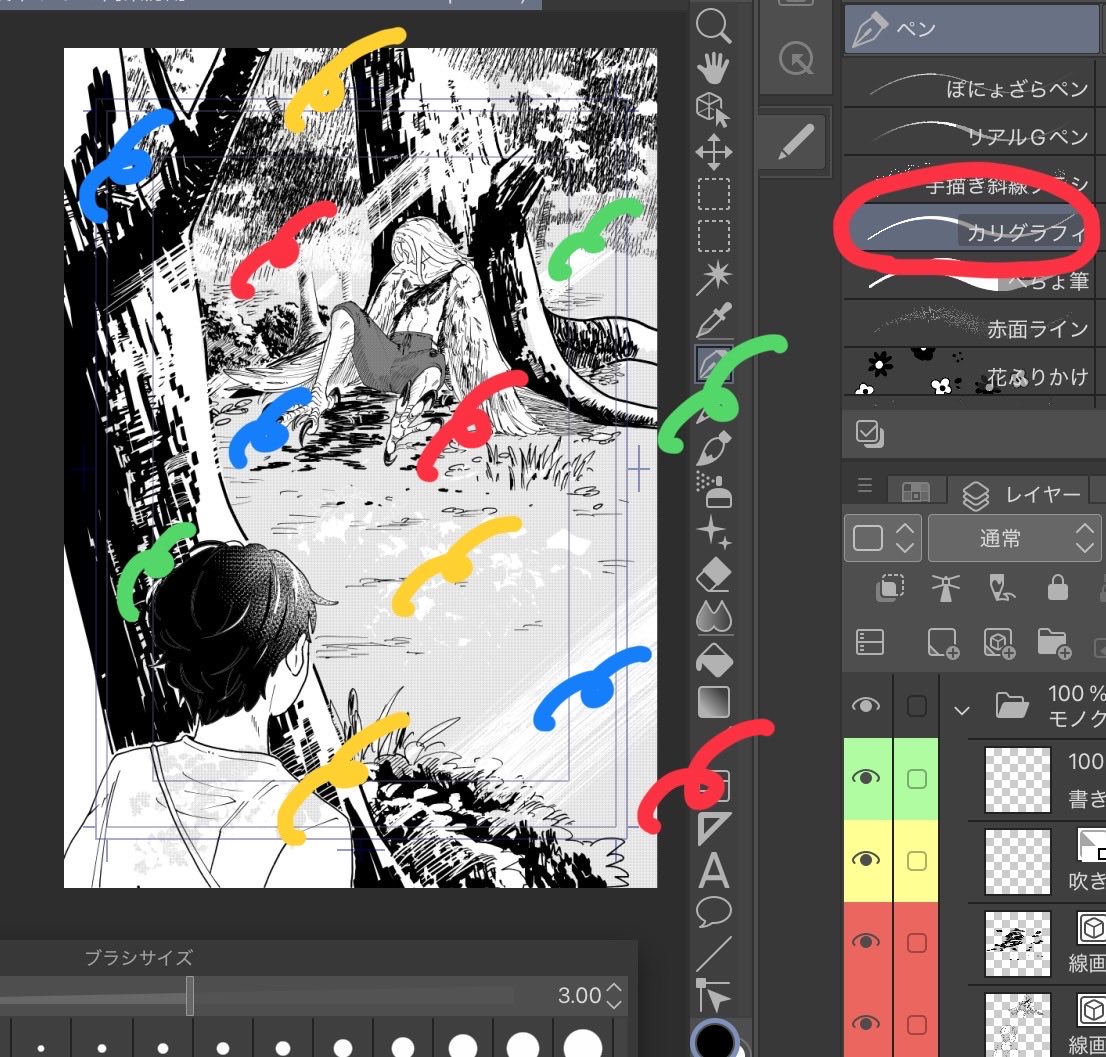The image size is (1106, 1057).
Task: Hide the 100% モノク layer folder
Action: 866,705
